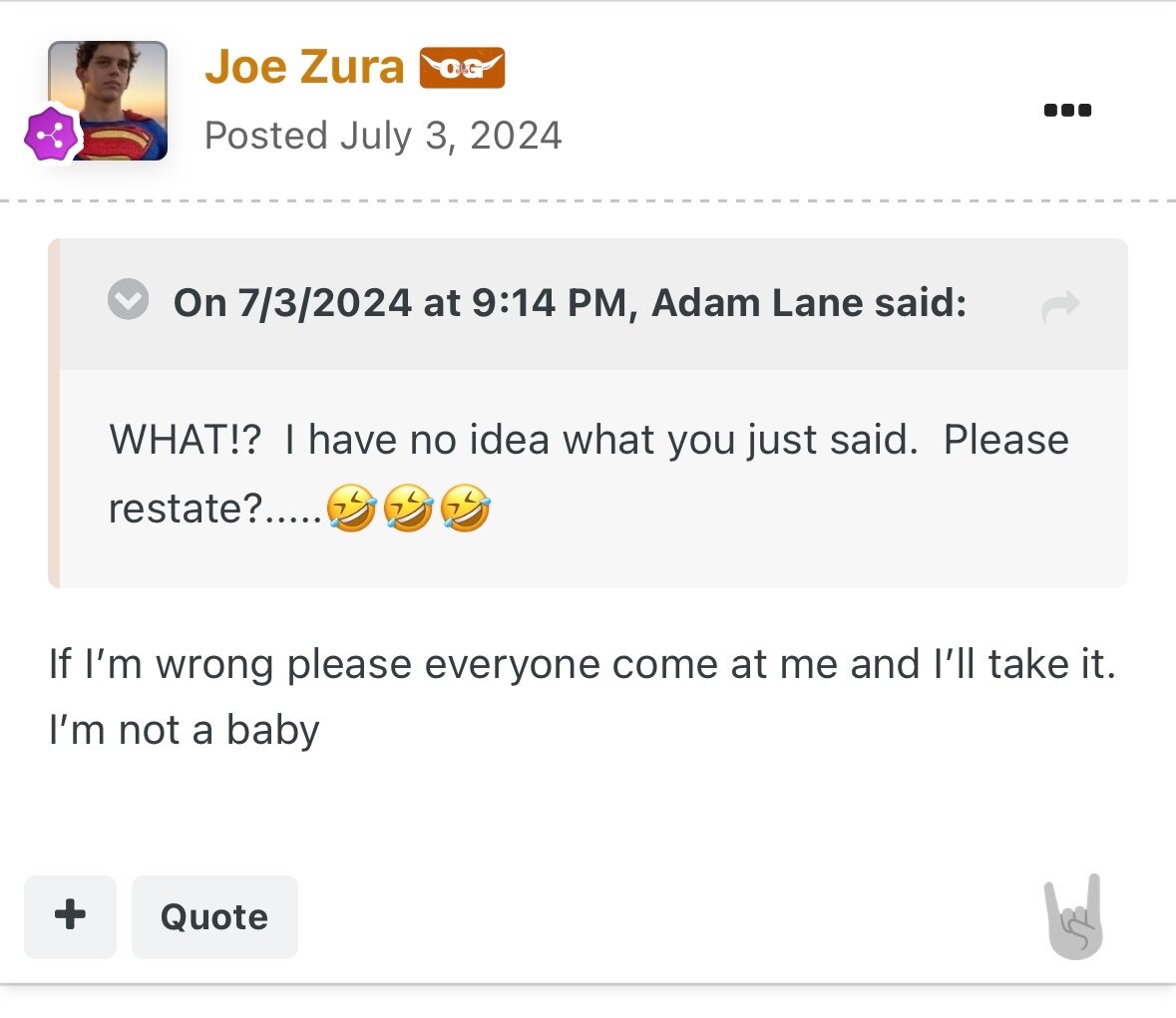Click the middle laughing emoji in quote

pos(408,508)
